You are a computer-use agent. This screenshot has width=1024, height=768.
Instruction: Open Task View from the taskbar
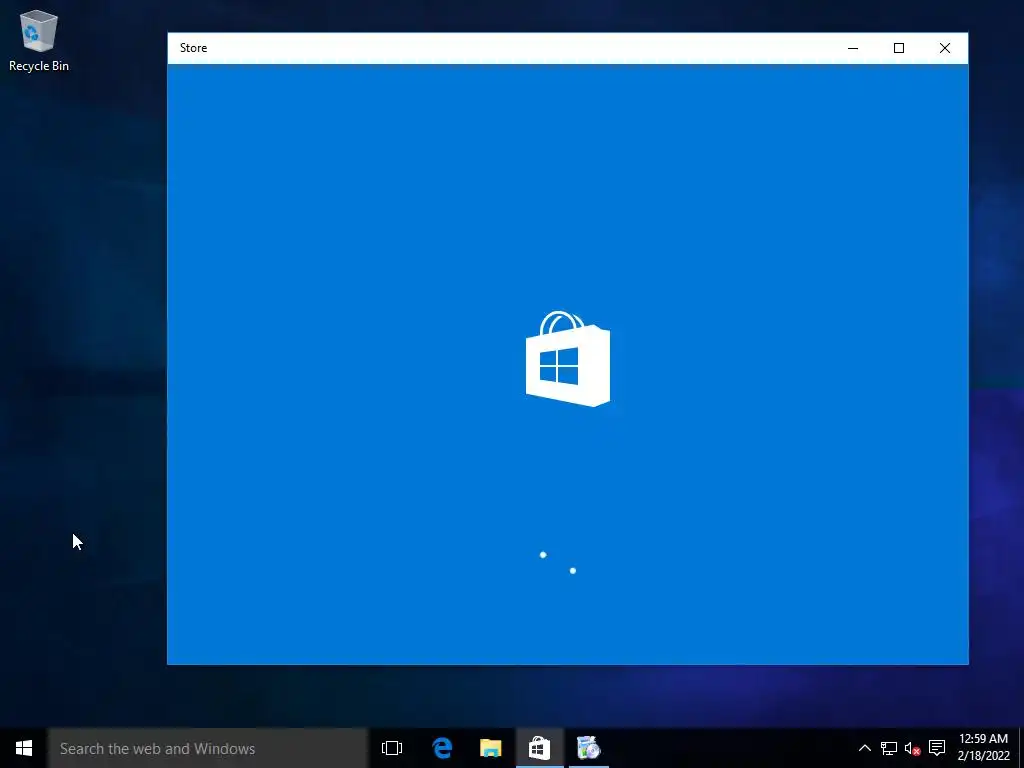(x=392, y=748)
